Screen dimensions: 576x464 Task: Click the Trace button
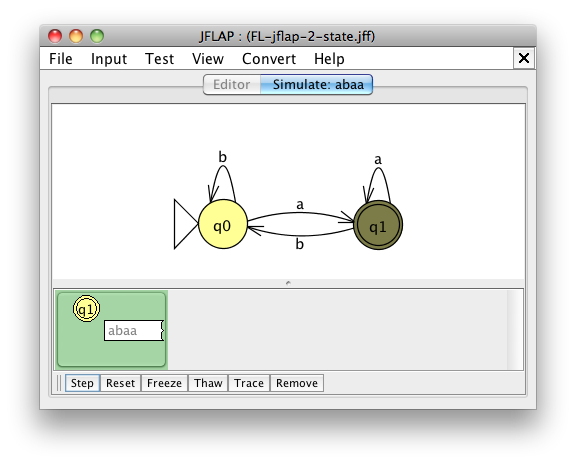coord(249,383)
